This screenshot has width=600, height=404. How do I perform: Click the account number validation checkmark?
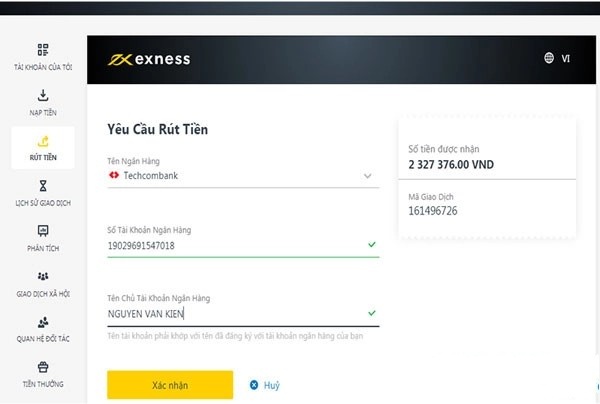click(x=372, y=244)
